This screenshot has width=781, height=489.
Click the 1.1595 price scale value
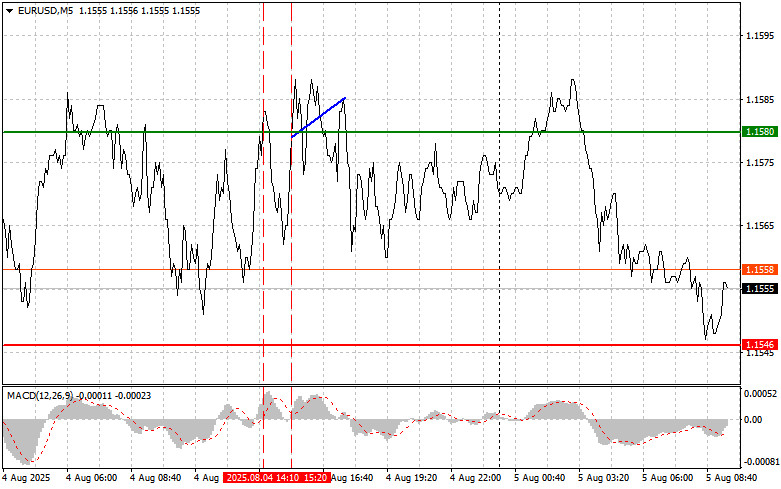tap(760, 36)
